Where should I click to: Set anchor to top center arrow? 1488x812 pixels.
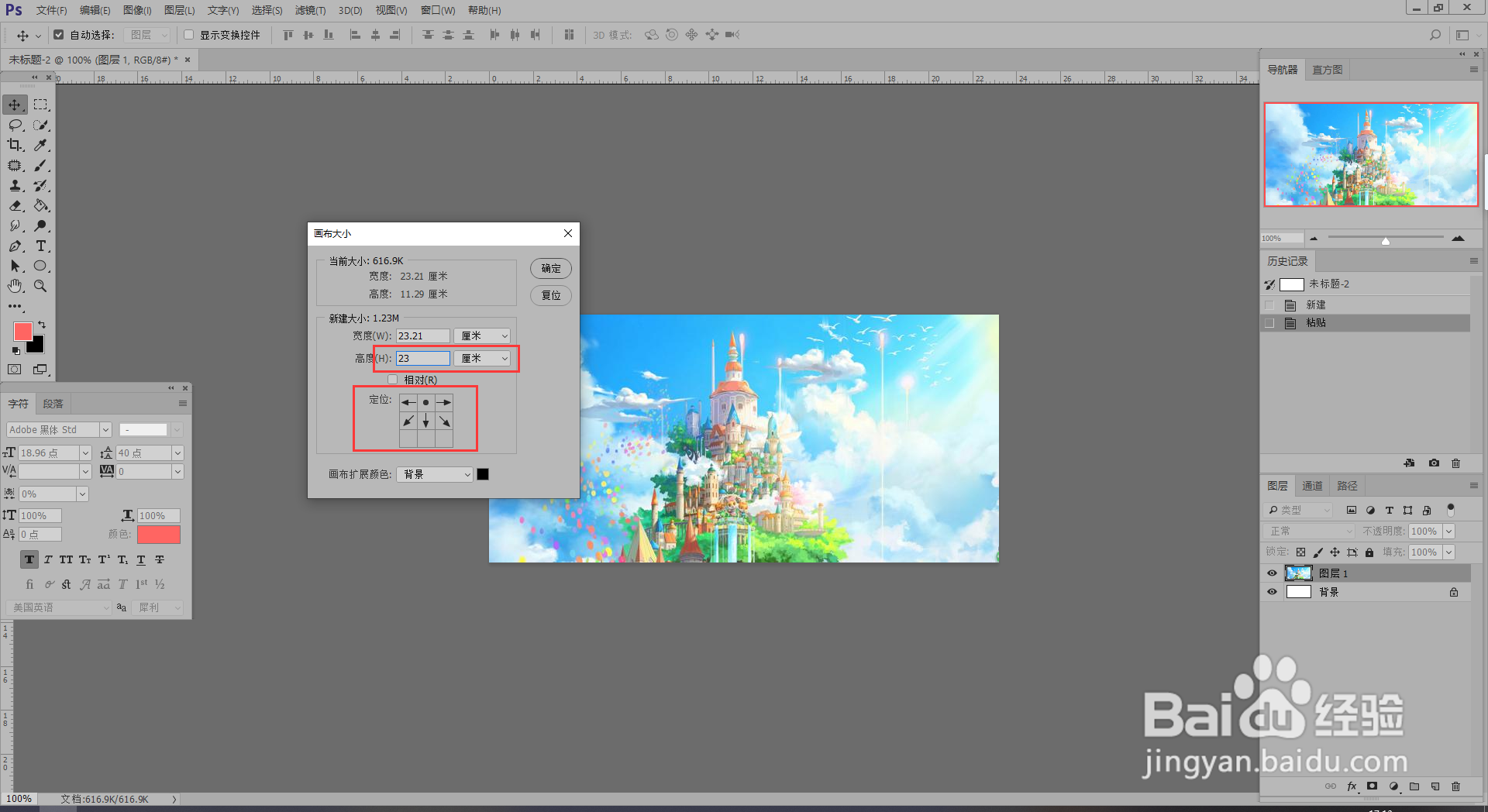coord(425,402)
